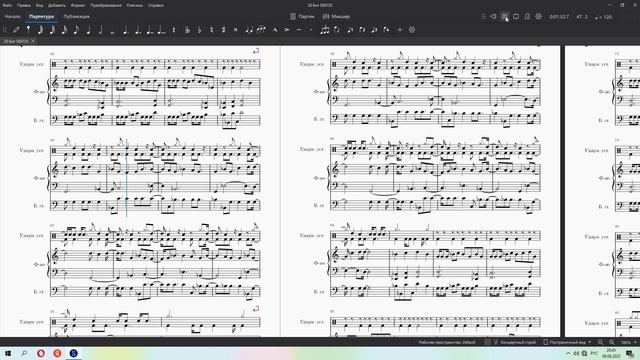
Task: Add marcato articulation
Action: pos(275,29)
